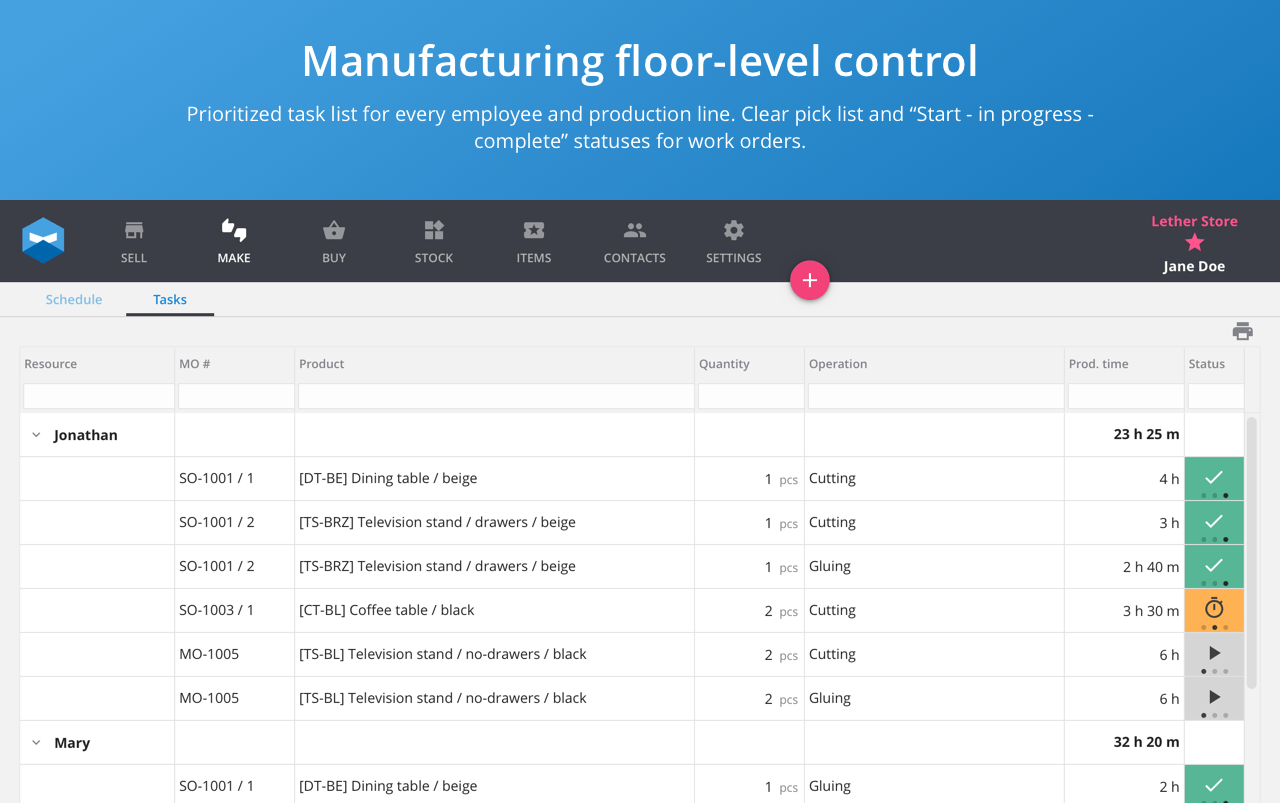Sort by the Quantity column header
This screenshot has height=803, width=1280.
724,364
